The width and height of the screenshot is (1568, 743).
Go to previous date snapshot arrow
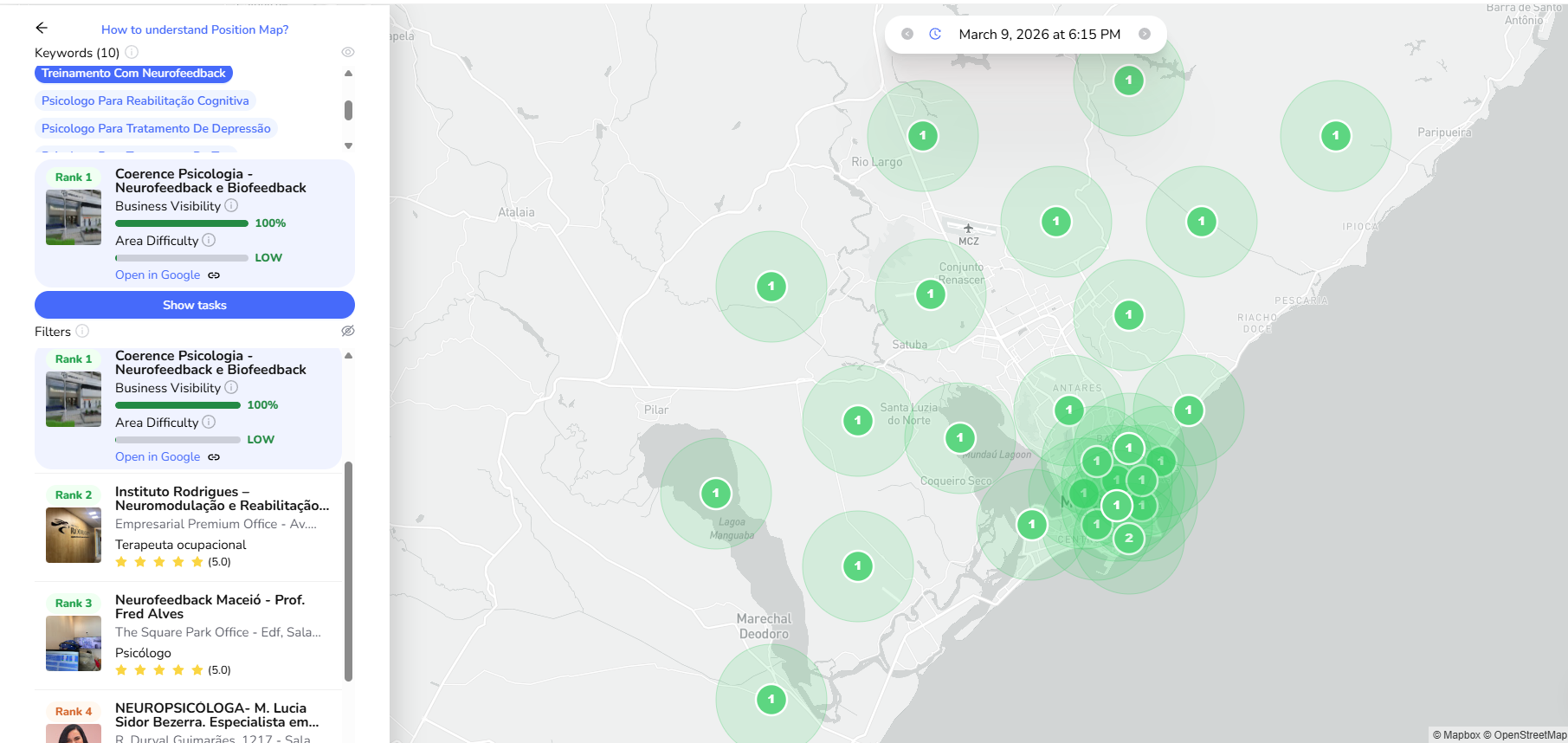click(907, 34)
